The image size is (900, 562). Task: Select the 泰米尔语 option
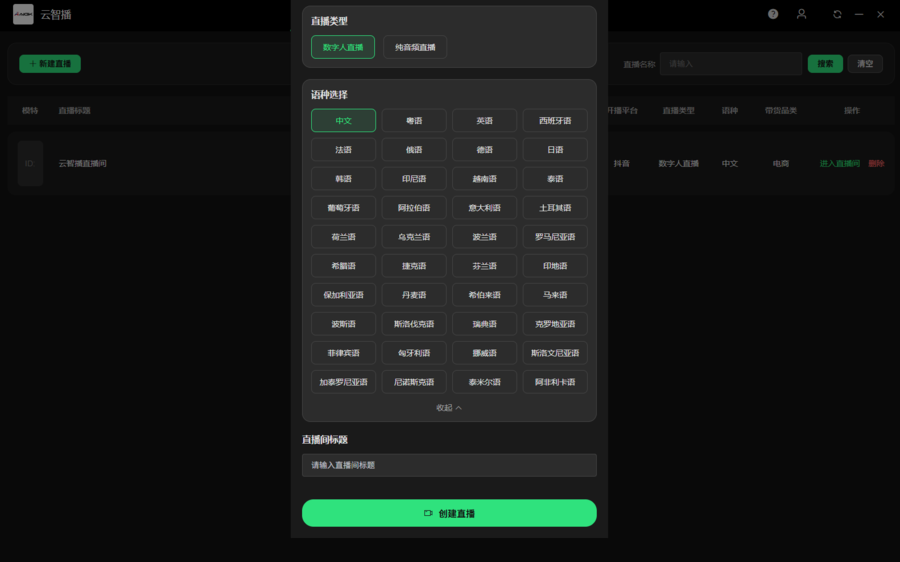(x=484, y=382)
